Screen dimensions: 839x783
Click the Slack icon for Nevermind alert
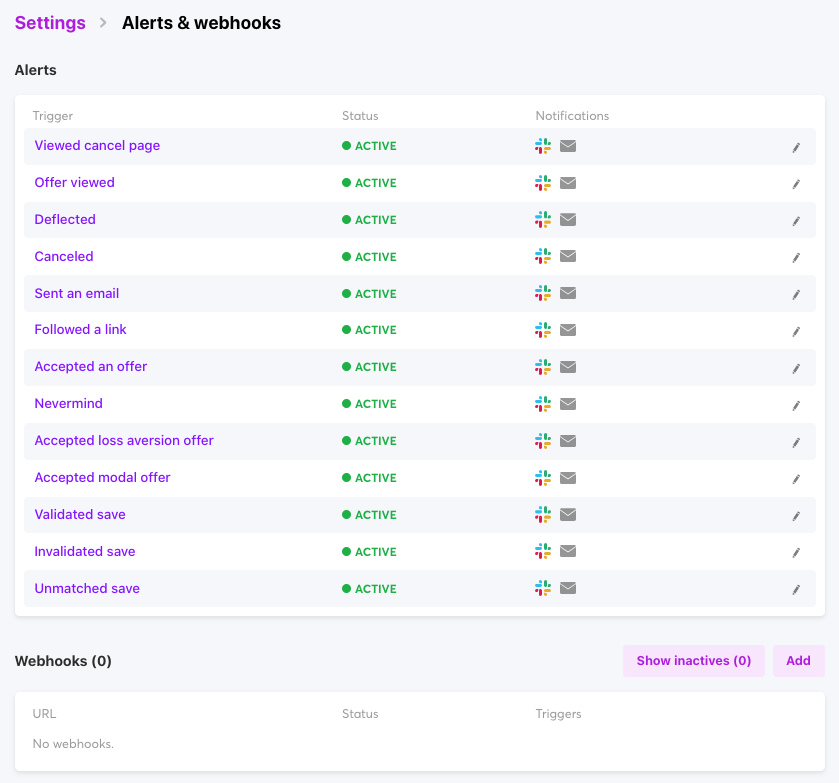543,404
